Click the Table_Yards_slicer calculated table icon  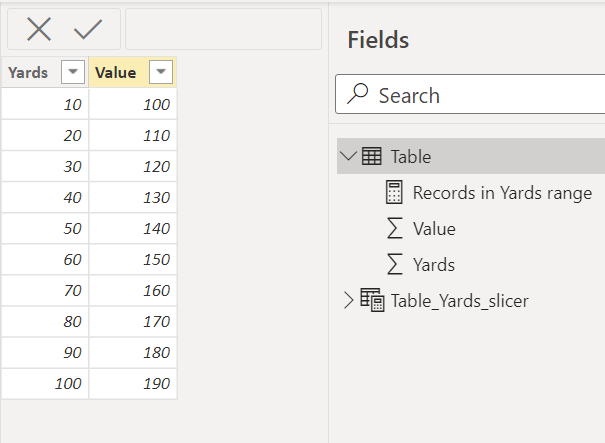tap(372, 300)
